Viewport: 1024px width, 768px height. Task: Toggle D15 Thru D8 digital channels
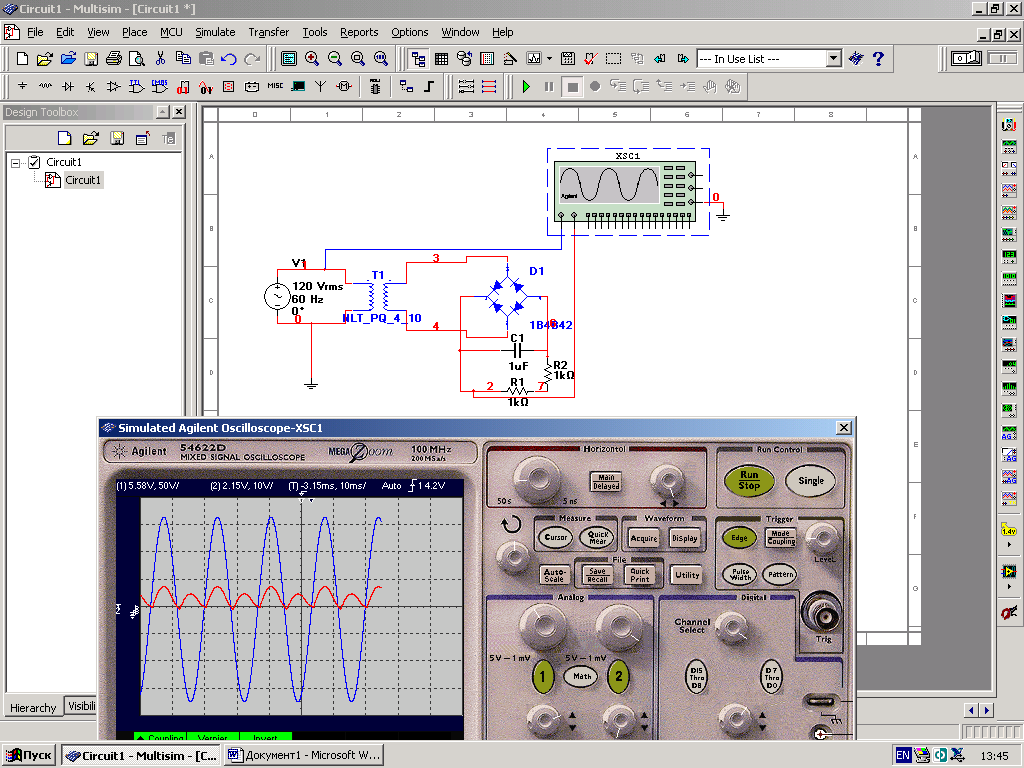click(697, 678)
